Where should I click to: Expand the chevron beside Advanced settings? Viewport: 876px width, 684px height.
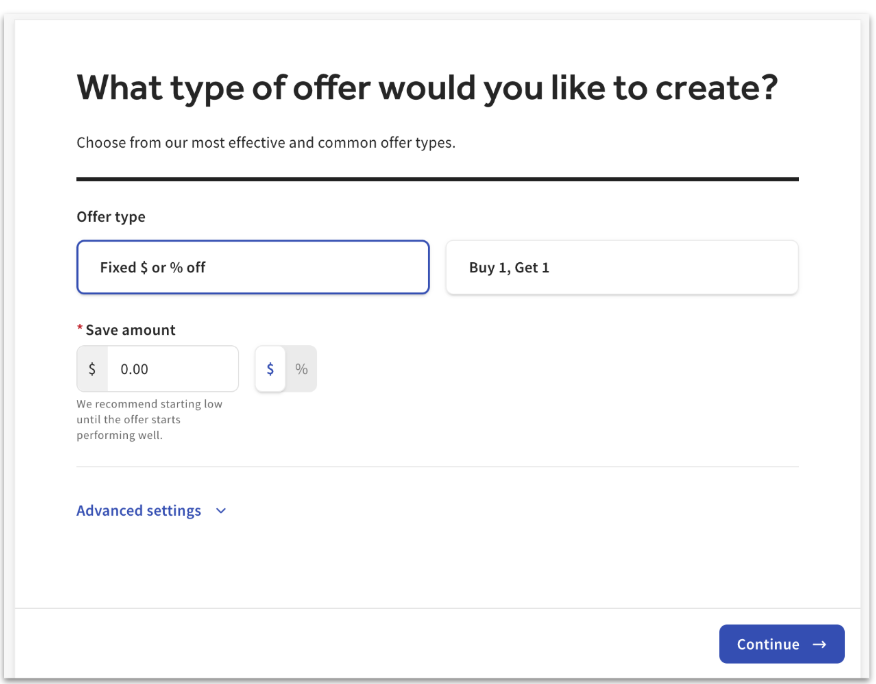point(221,511)
